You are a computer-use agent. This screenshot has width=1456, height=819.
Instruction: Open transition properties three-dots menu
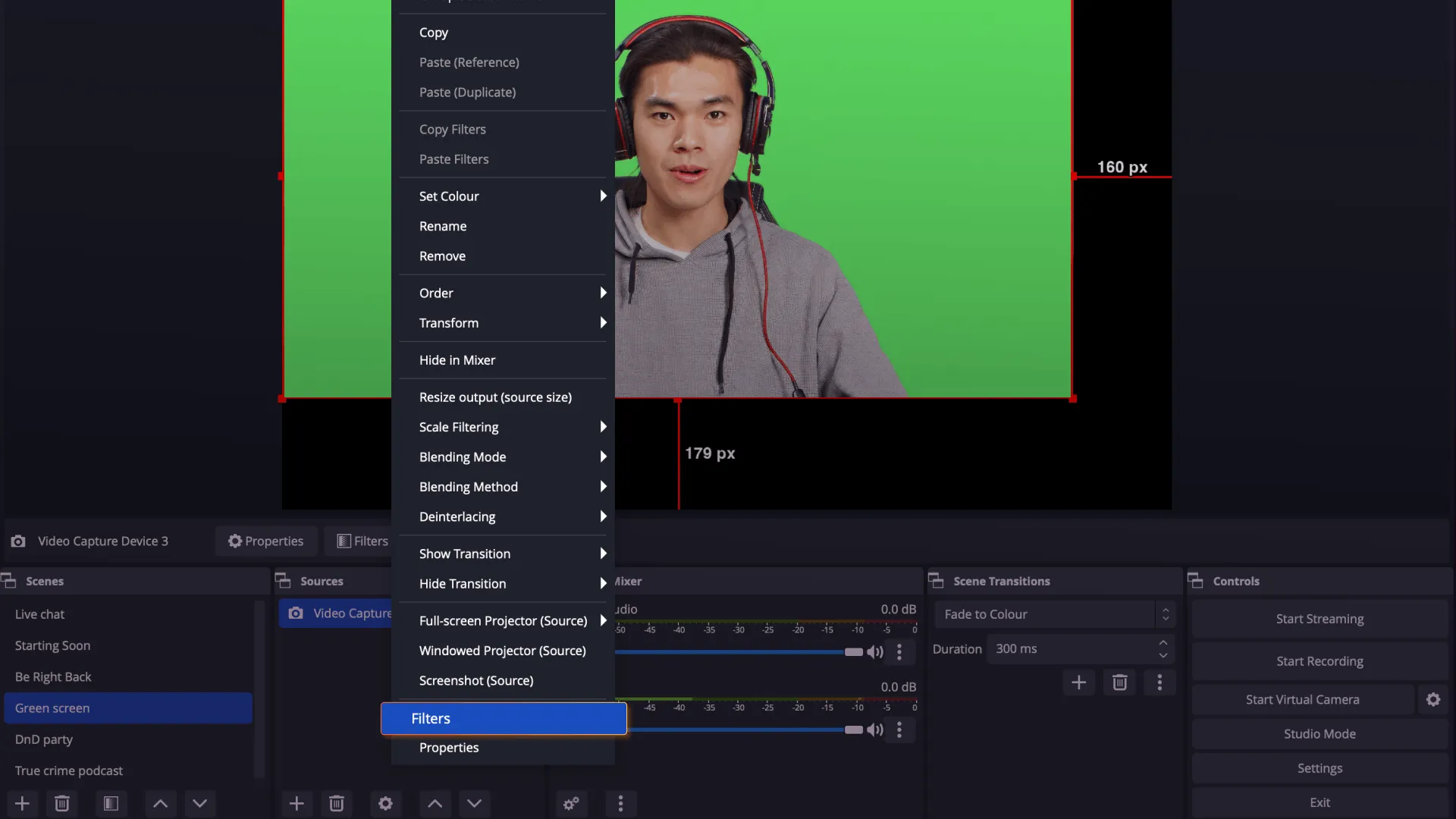click(1159, 682)
